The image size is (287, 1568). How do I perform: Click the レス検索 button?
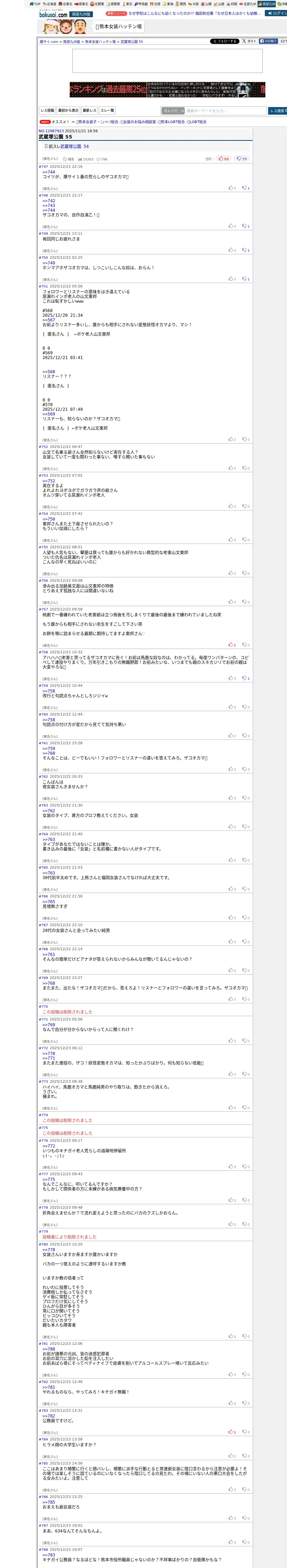277,111
